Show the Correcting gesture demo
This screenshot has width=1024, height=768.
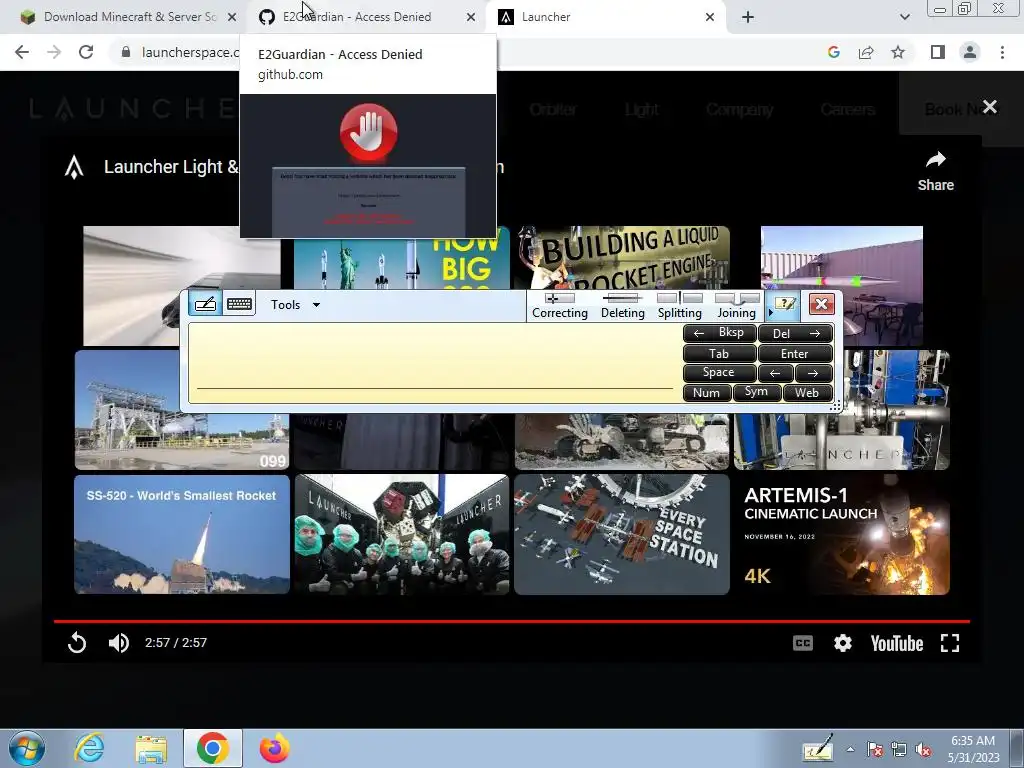point(560,306)
